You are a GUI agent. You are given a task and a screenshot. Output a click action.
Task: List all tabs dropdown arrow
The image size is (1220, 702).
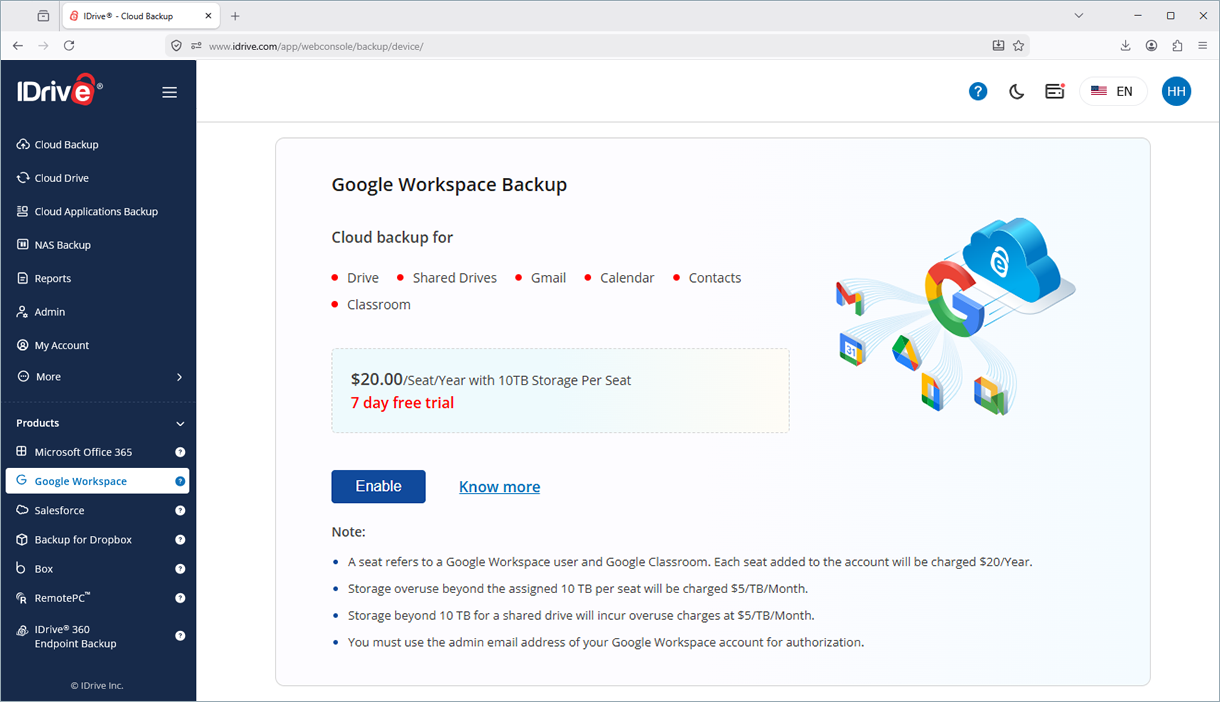(1079, 16)
